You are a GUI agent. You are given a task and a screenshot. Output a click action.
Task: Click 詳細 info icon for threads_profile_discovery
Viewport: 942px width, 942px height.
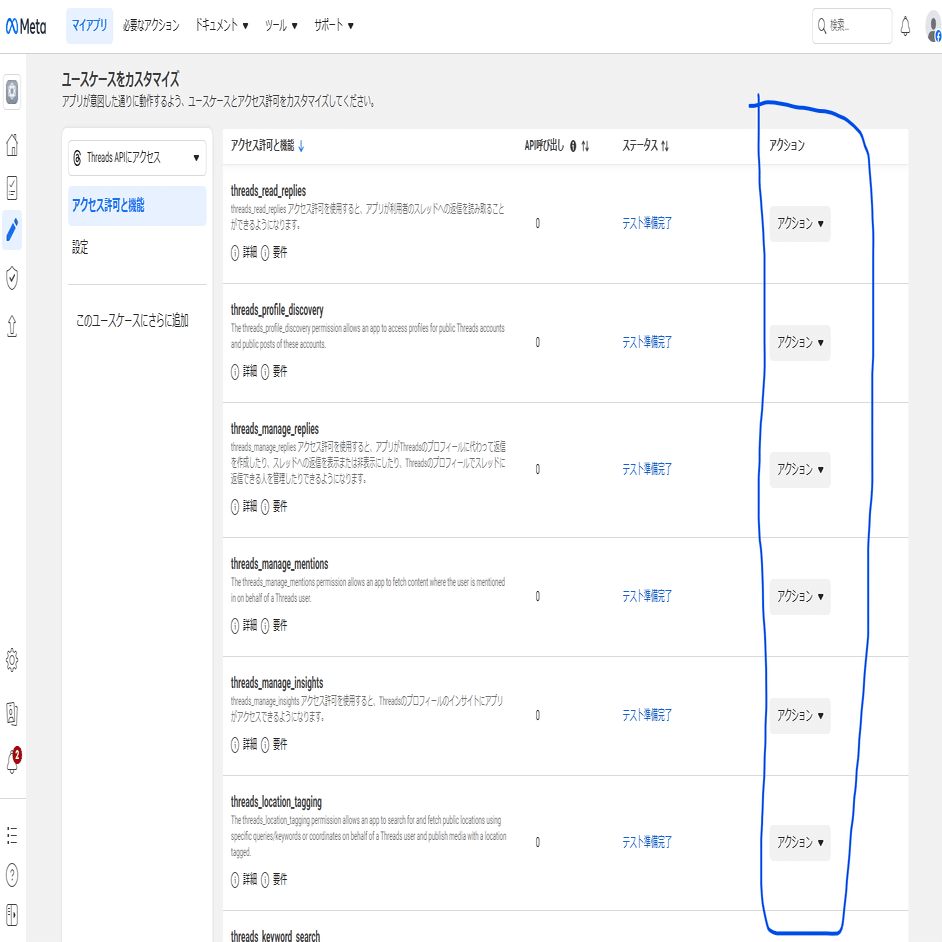click(x=235, y=372)
